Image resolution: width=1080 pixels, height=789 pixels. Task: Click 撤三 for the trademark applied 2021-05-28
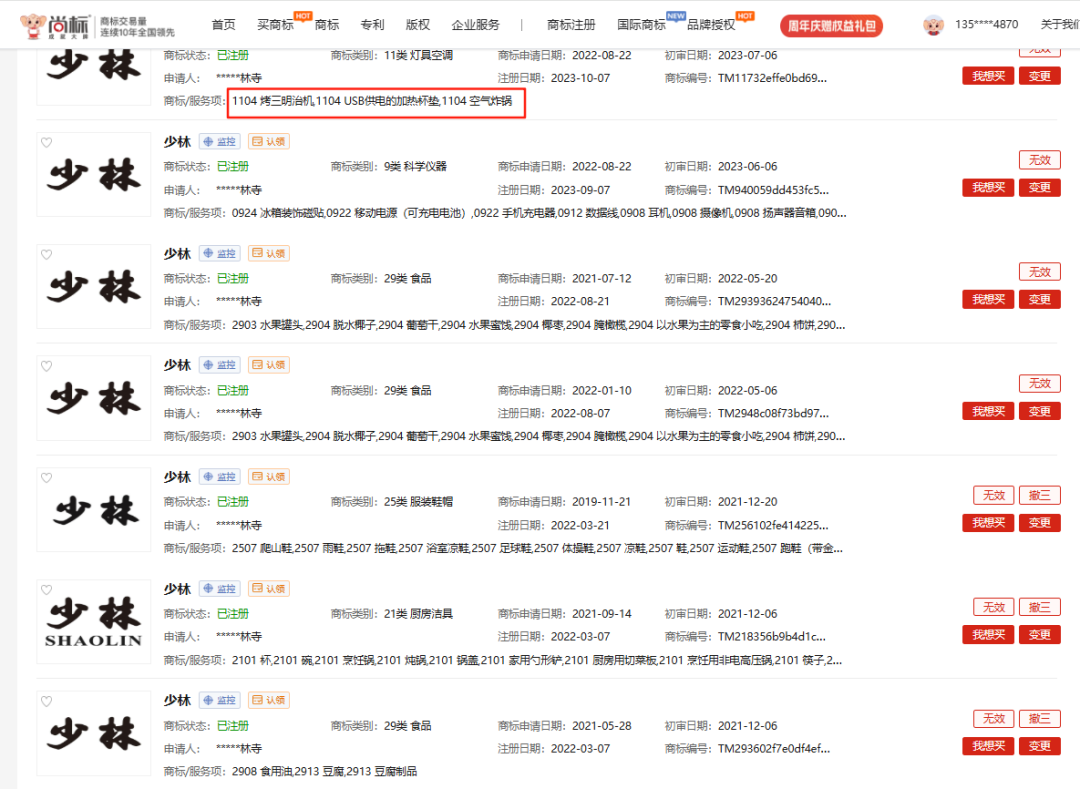point(1039,719)
